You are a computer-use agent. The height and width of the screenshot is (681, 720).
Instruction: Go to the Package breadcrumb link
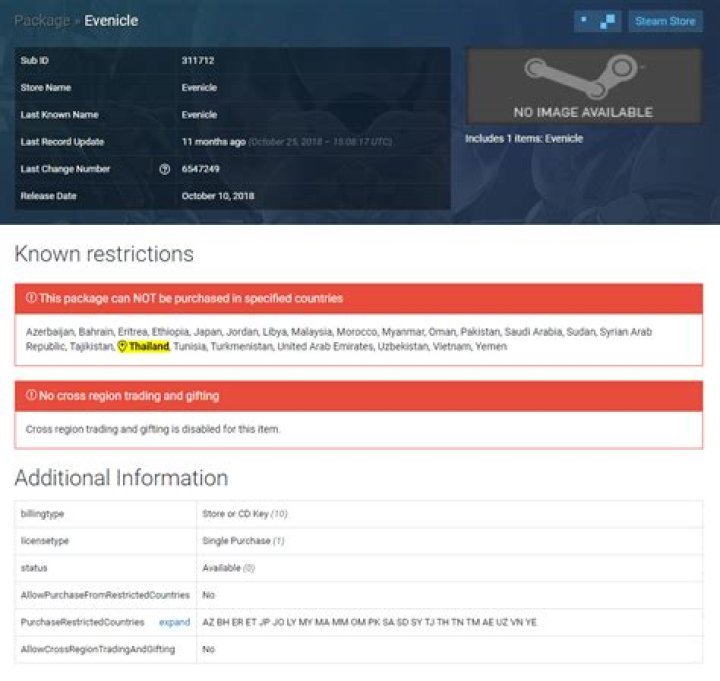coord(42,21)
